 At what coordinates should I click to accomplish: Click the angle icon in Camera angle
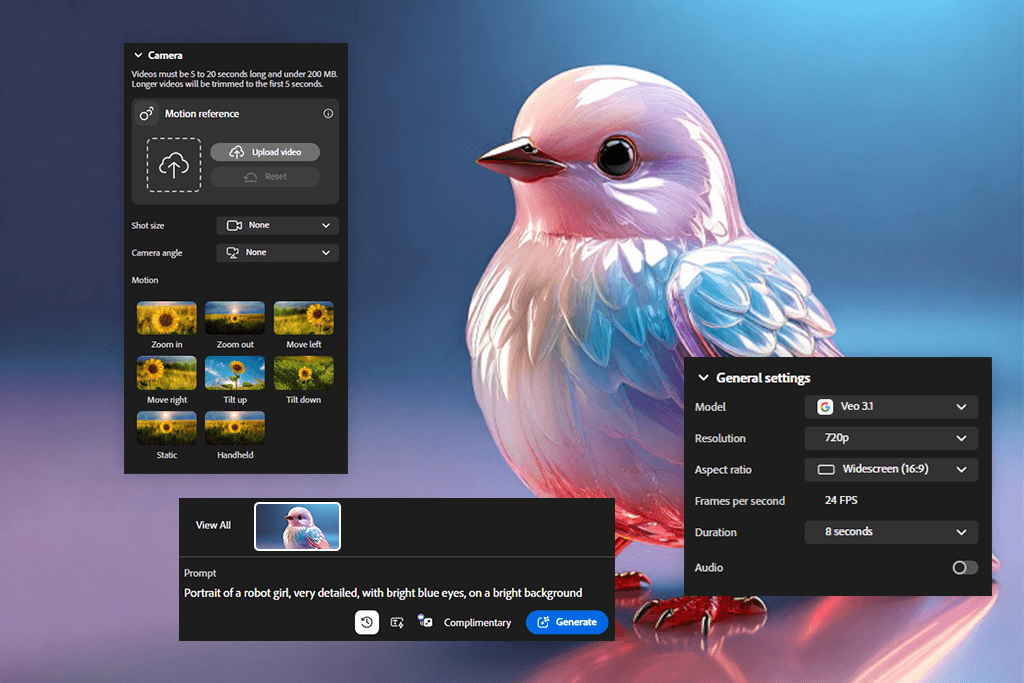pos(232,253)
